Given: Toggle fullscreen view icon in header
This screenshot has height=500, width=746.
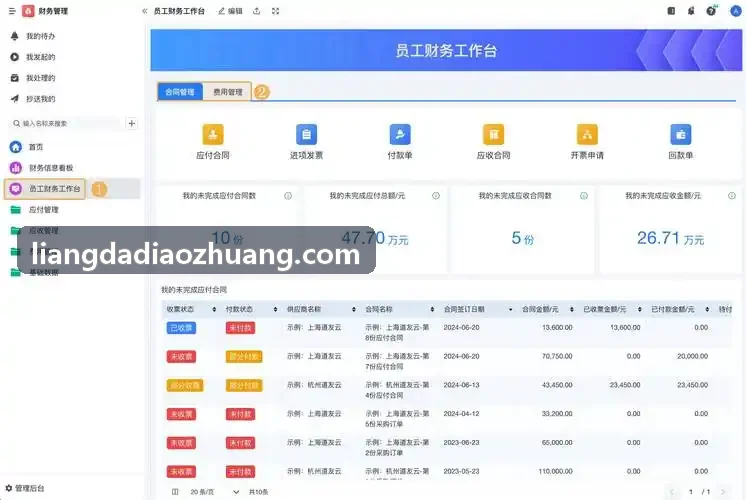Looking at the screenshot, I should point(275,11).
